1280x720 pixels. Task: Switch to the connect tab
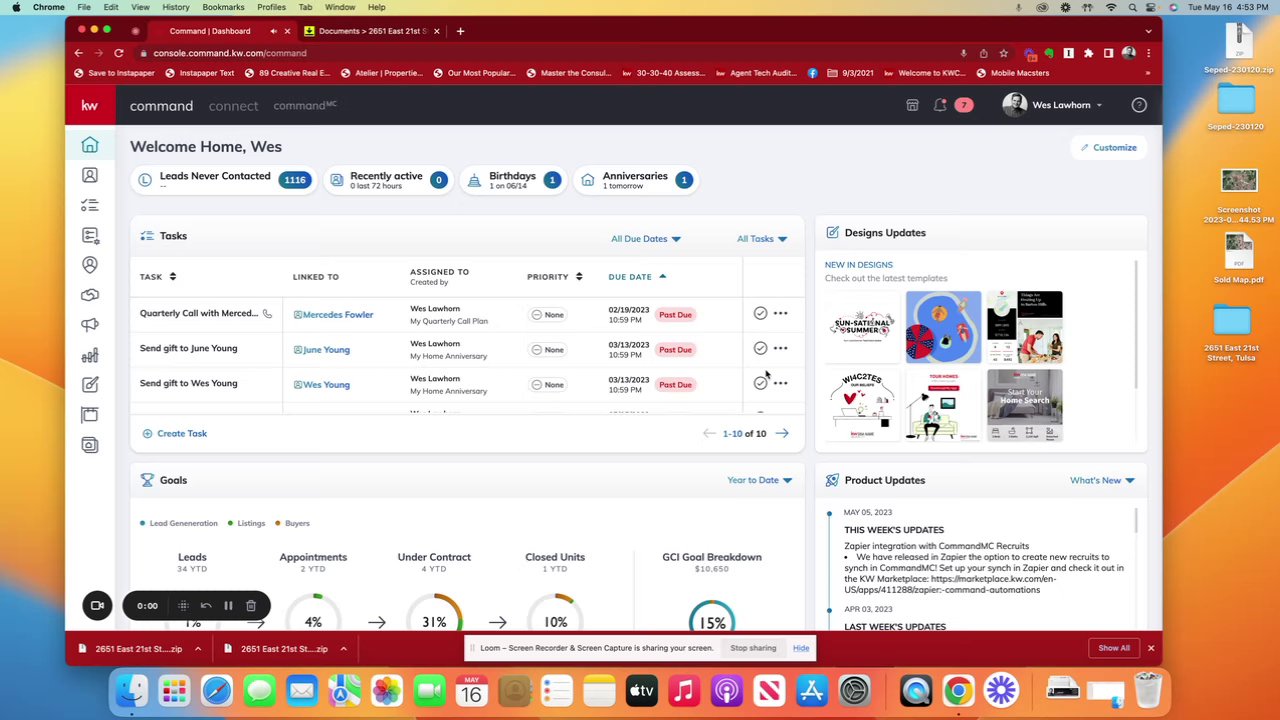[233, 106]
